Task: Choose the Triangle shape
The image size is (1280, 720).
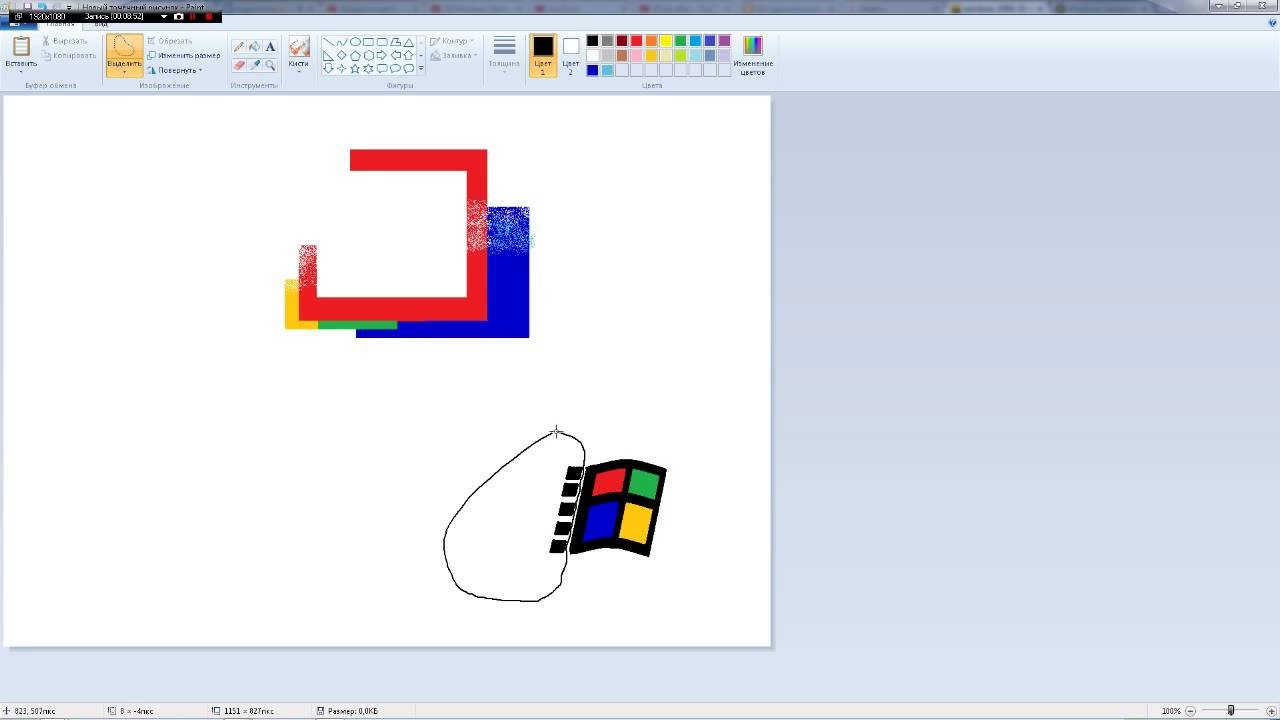Action: (x=408, y=42)
